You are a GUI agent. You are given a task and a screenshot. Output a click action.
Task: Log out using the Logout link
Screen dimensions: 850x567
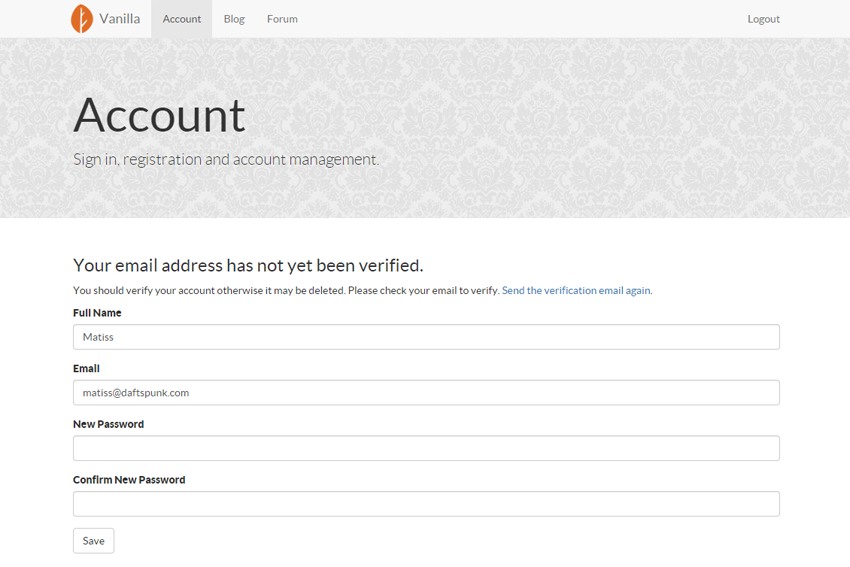(763, 19)
